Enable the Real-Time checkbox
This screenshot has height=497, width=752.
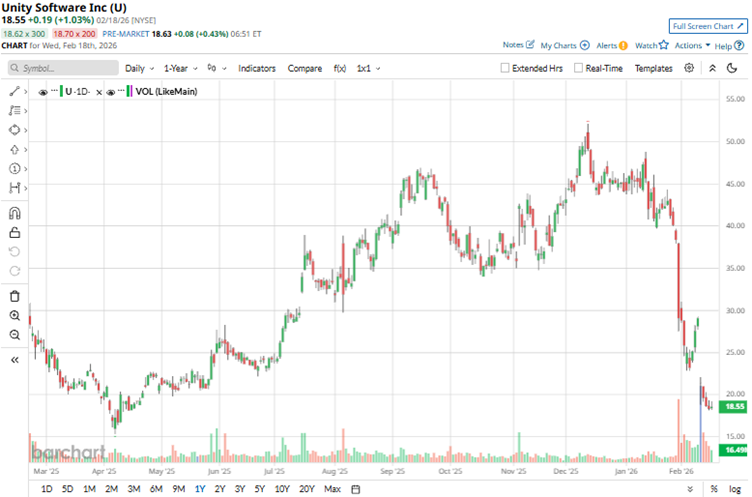(578, 68)
